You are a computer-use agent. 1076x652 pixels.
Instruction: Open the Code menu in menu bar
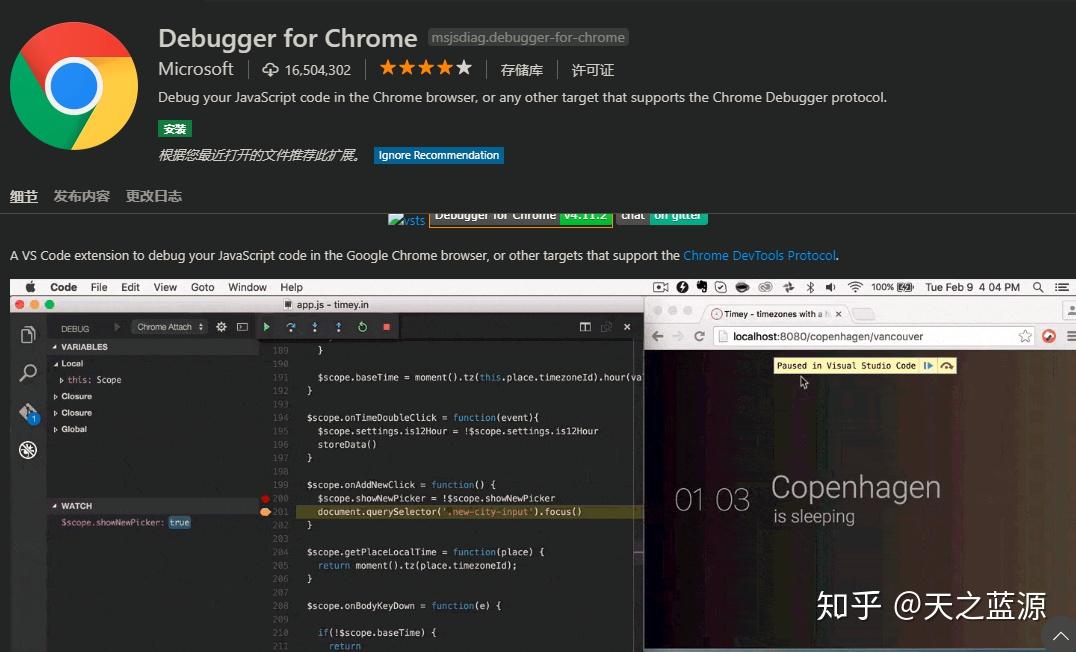(x=63, y=287)
